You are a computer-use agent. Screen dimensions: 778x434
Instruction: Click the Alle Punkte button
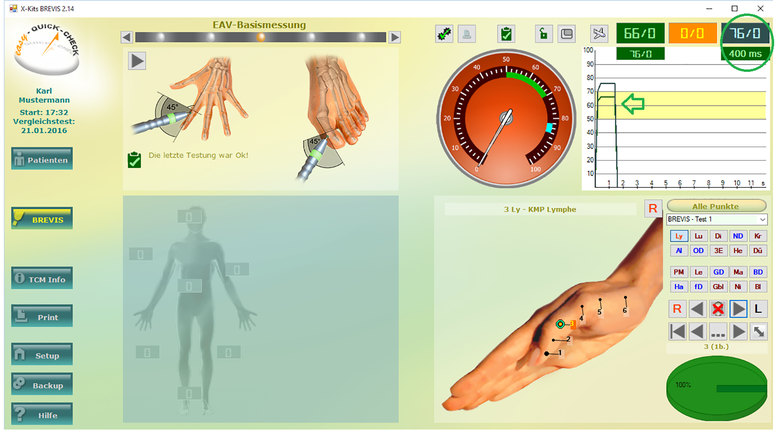click(x=716, y=205)
